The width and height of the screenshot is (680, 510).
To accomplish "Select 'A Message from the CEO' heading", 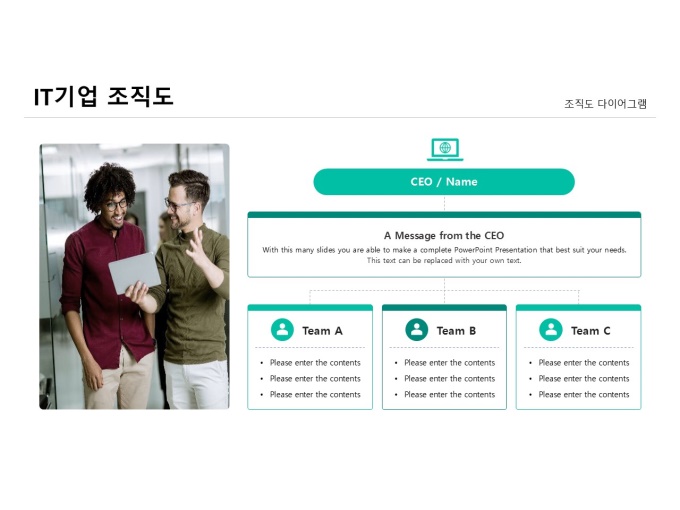I will coord(444,235).
